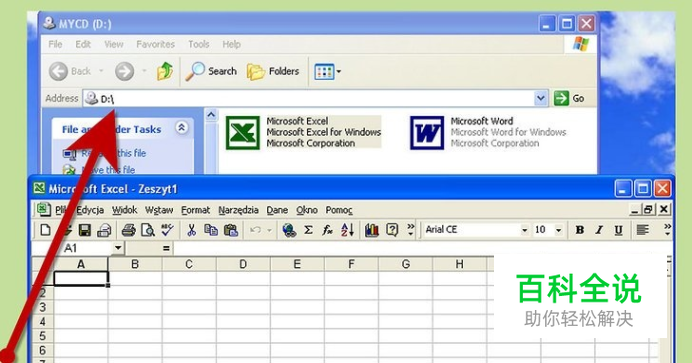
Task: Open the Name Box dropdown arrow
Action: [x=118, y=248]
